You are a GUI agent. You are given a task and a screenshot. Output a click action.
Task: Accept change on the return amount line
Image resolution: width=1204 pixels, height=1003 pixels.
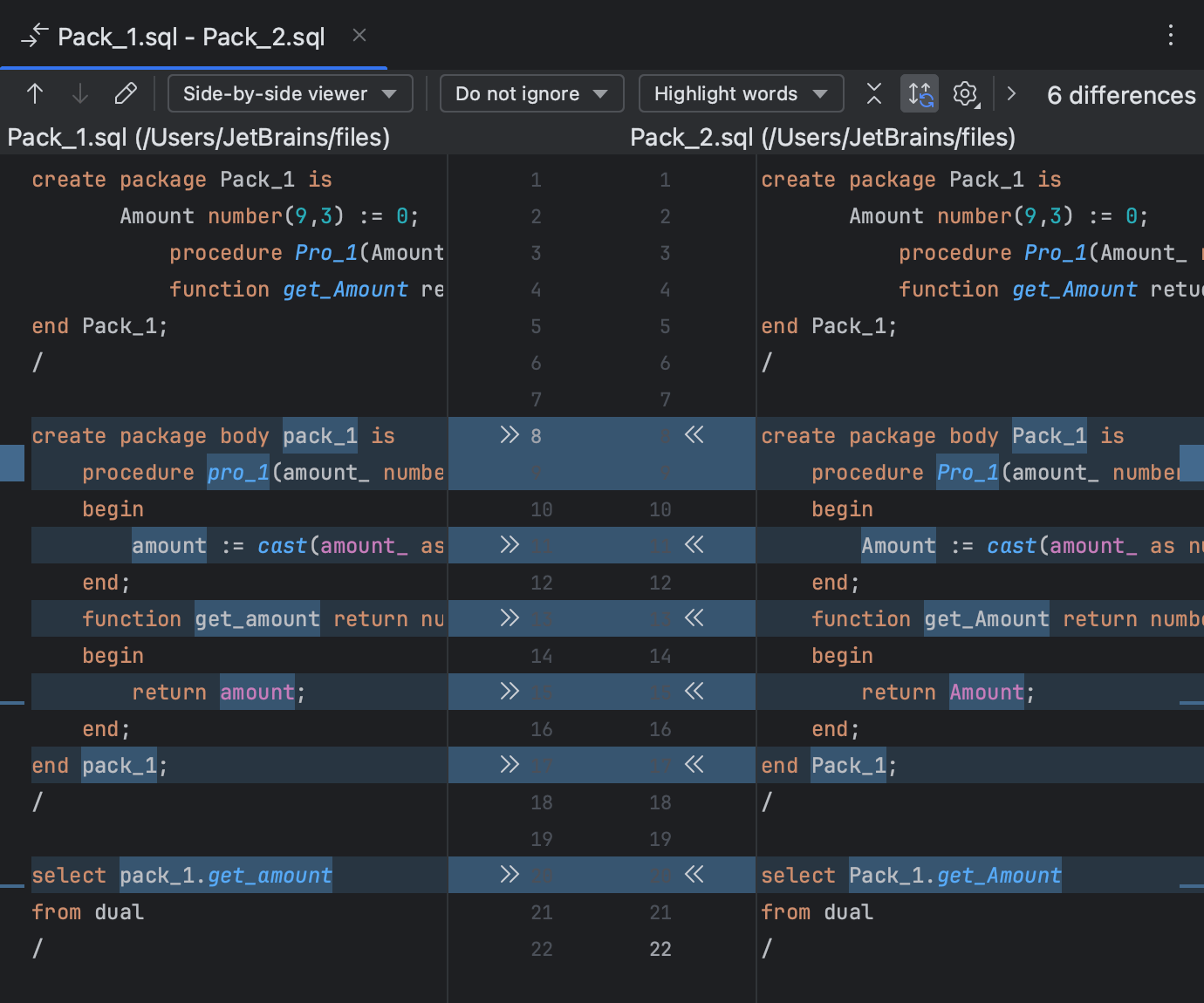pos(694,692)
